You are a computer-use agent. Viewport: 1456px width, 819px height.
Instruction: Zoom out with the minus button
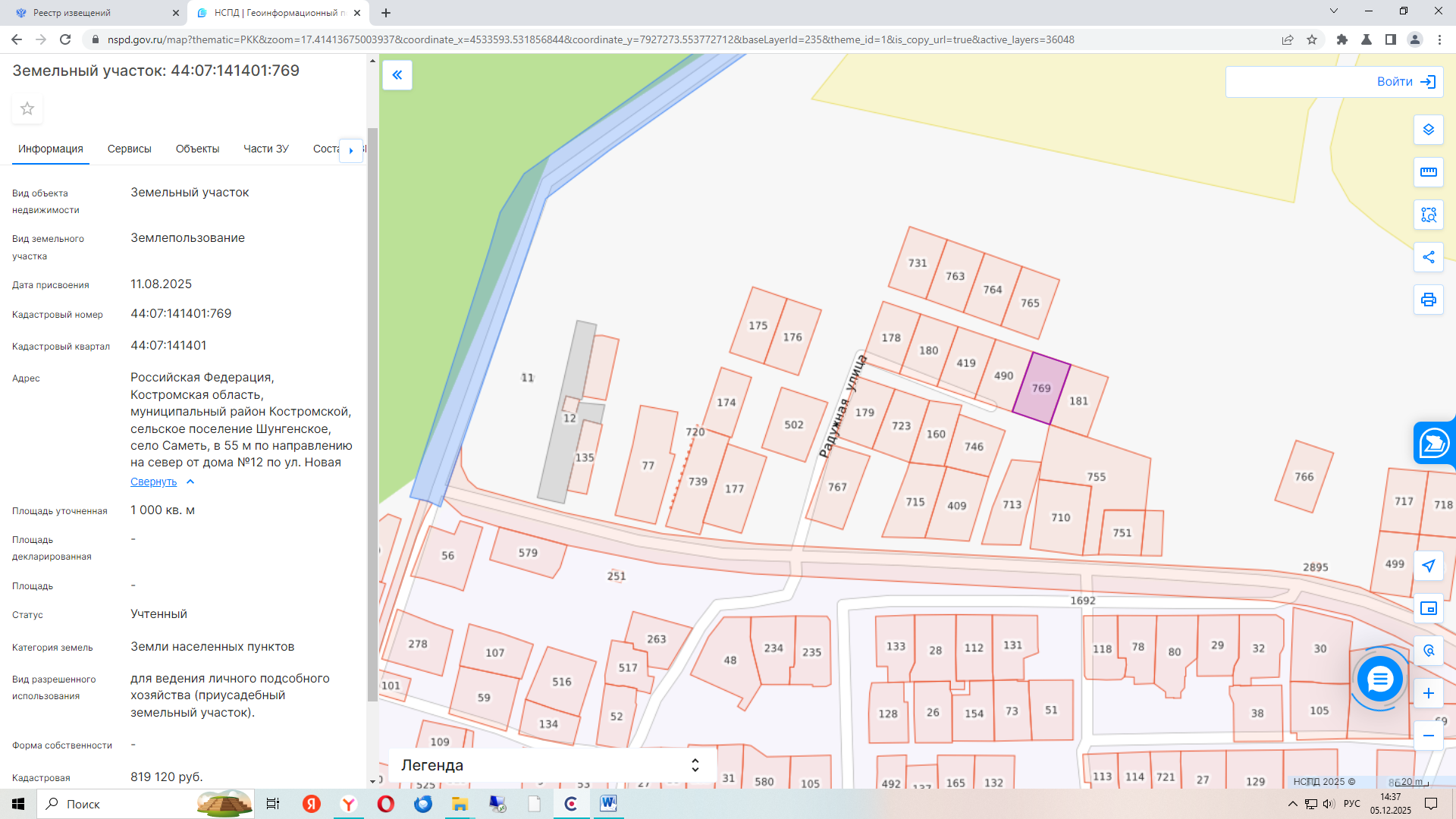[x=1428, y=736]
